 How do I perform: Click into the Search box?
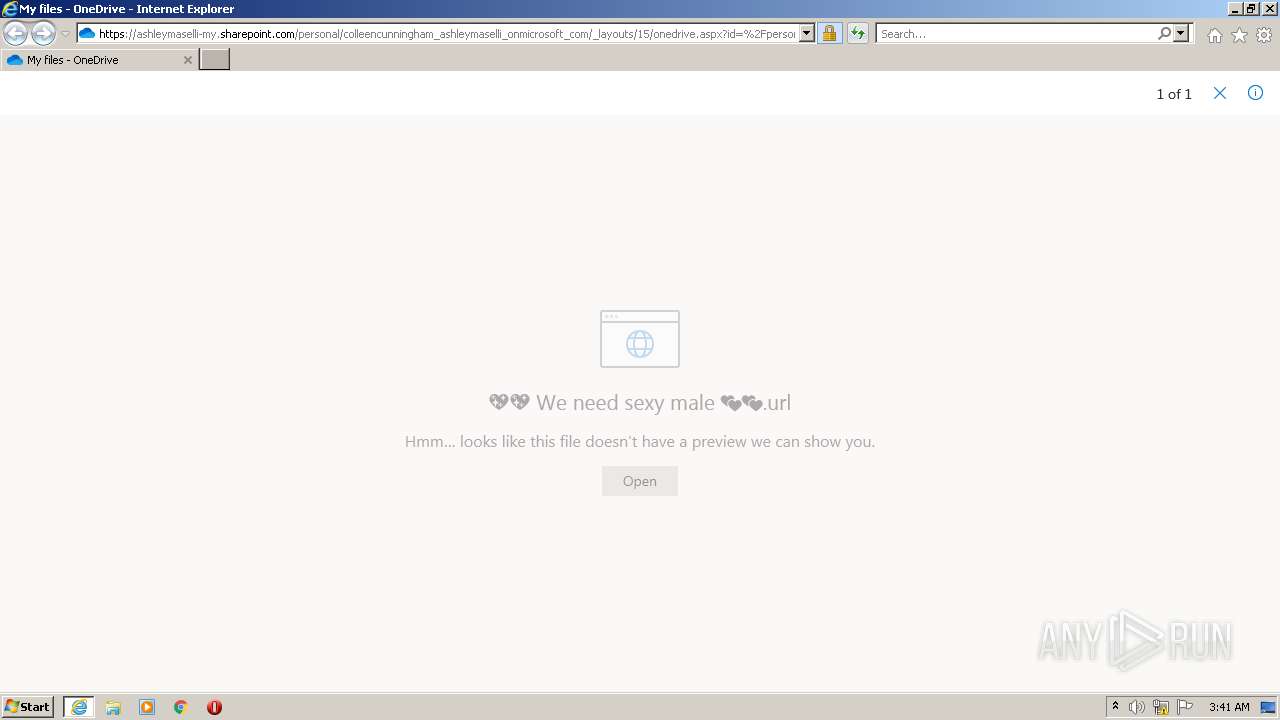point(1016,33)
